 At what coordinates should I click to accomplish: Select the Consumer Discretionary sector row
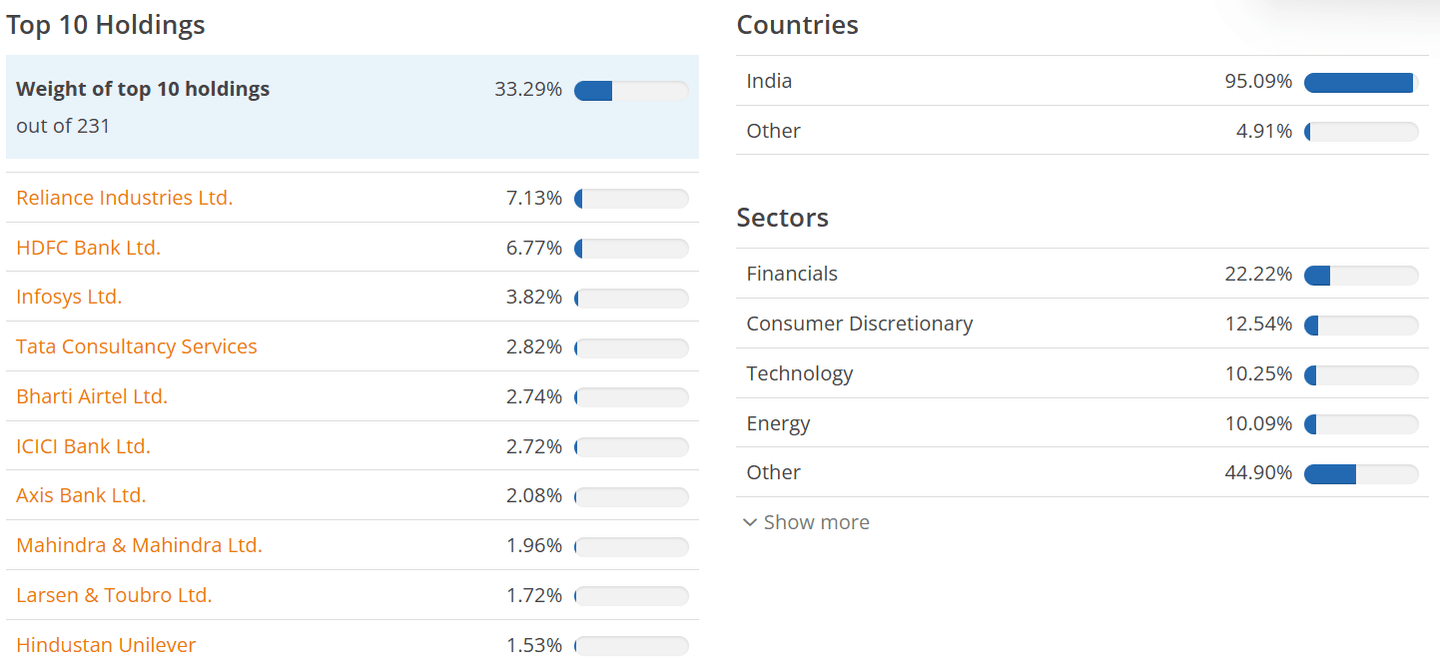pyautogui.click(x=860, y=324)
